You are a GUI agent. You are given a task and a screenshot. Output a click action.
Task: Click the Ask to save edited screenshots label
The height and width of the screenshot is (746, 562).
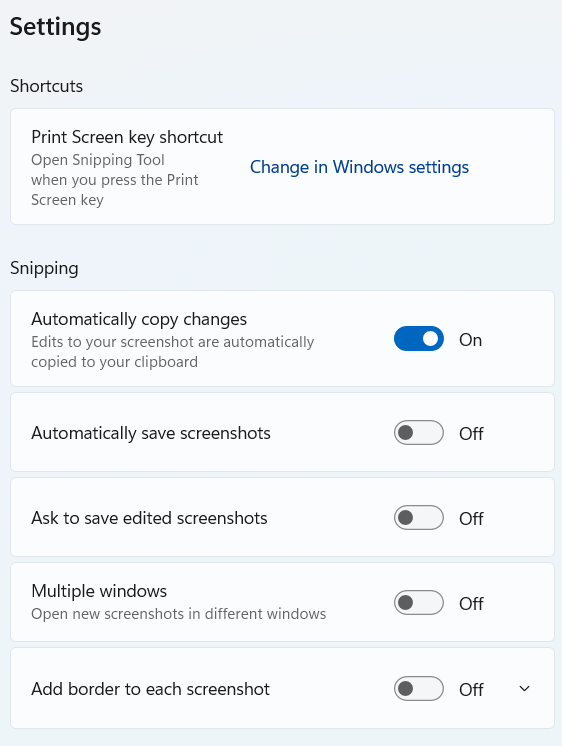coord(149,518)
